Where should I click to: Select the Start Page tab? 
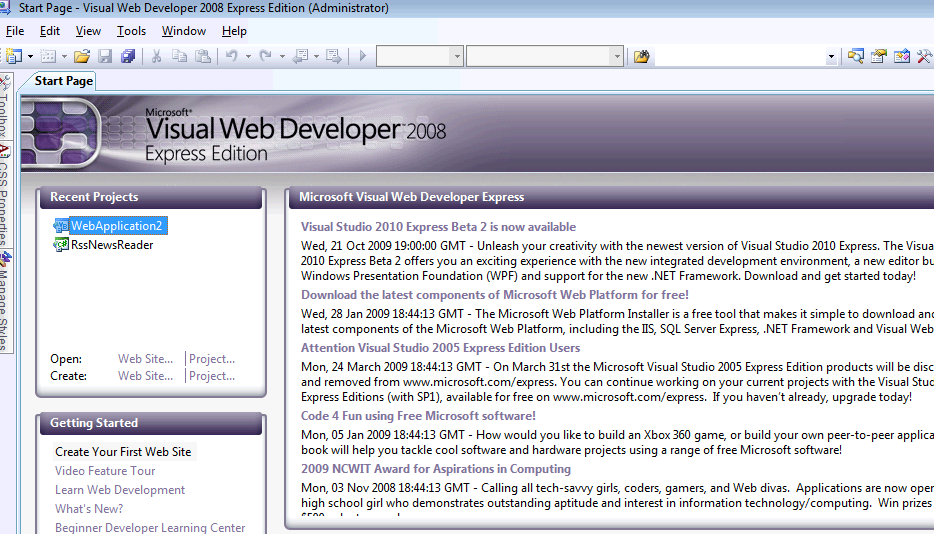tap(63, 81)
